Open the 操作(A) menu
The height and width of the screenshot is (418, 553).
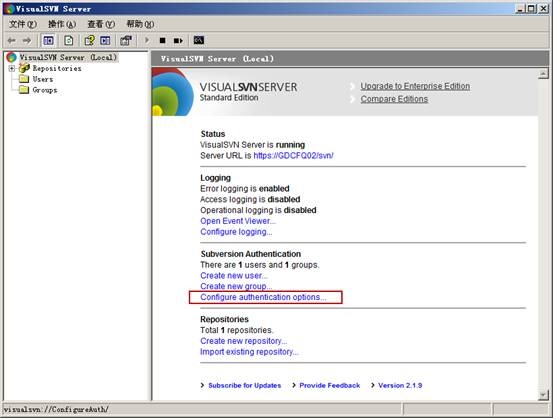[x=62, y=24]
